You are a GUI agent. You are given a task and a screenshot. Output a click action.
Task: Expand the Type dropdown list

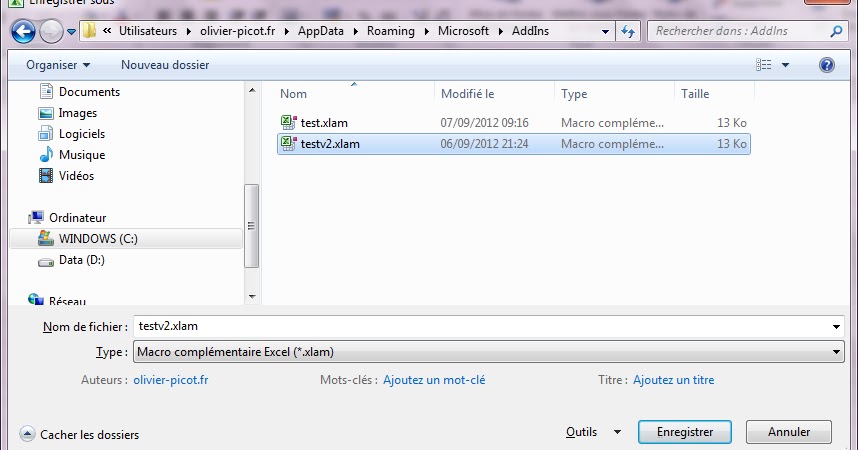pos(837,352)
